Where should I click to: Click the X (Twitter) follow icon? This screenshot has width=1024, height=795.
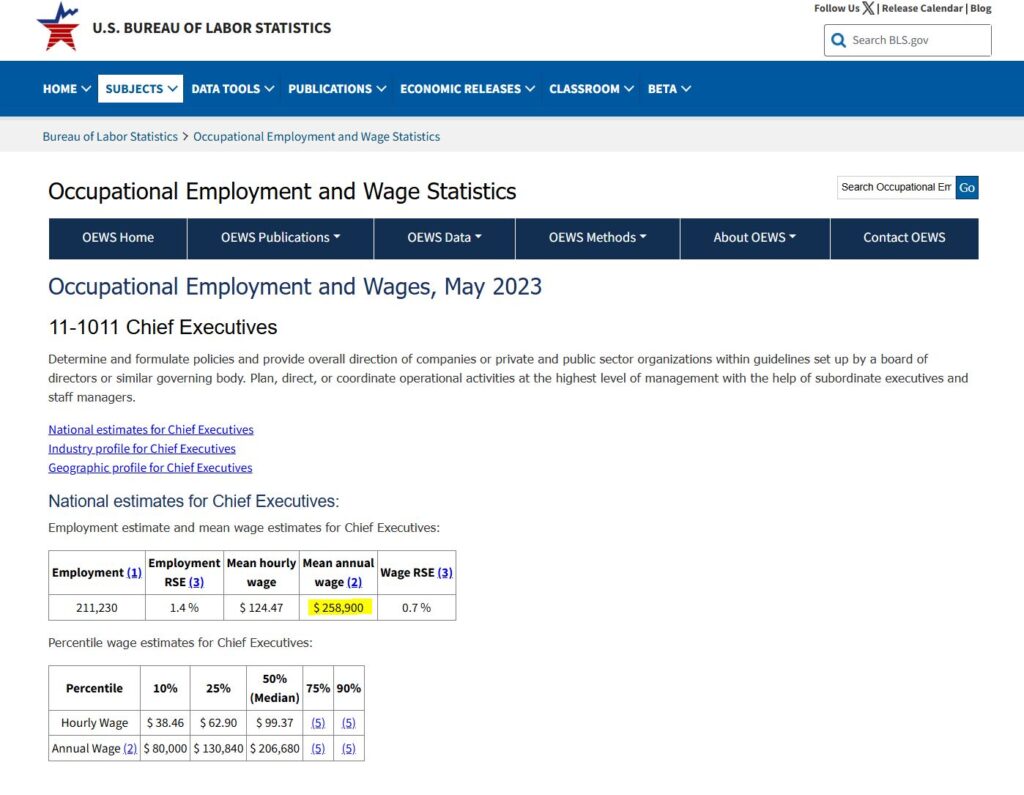click(x=868, y=8)
